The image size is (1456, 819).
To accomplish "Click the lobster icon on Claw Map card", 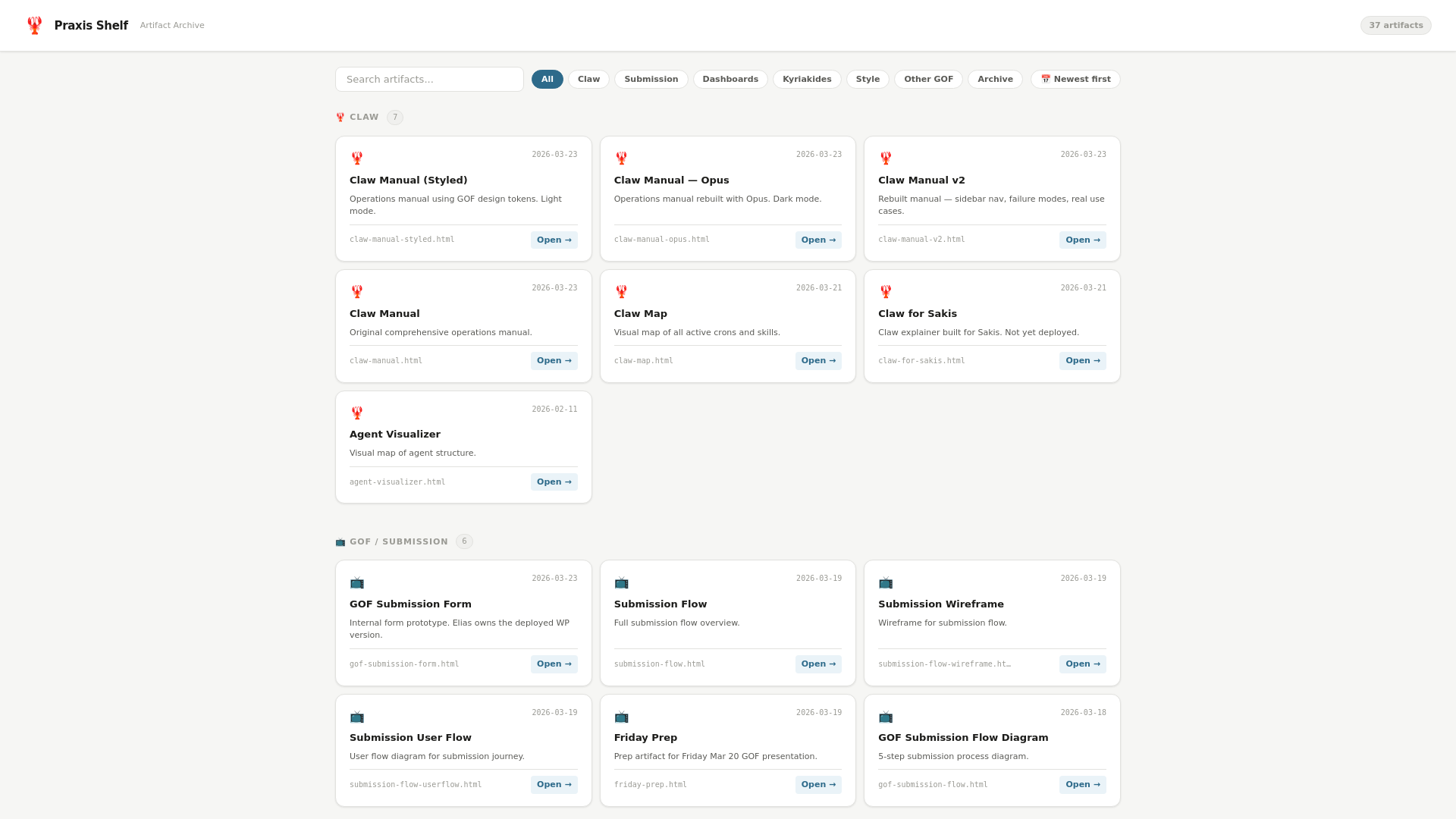I will pos(622,292).
